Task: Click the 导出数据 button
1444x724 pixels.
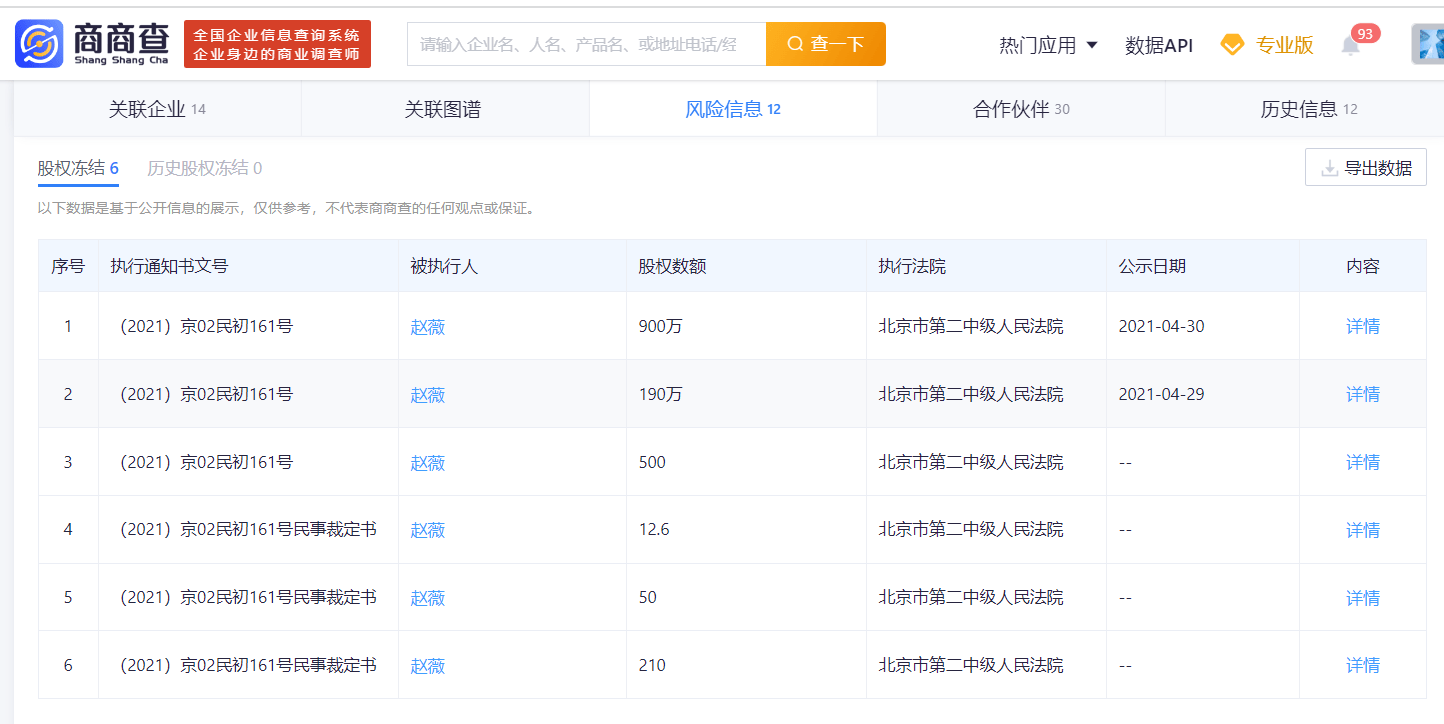Action: (1366, 167)
